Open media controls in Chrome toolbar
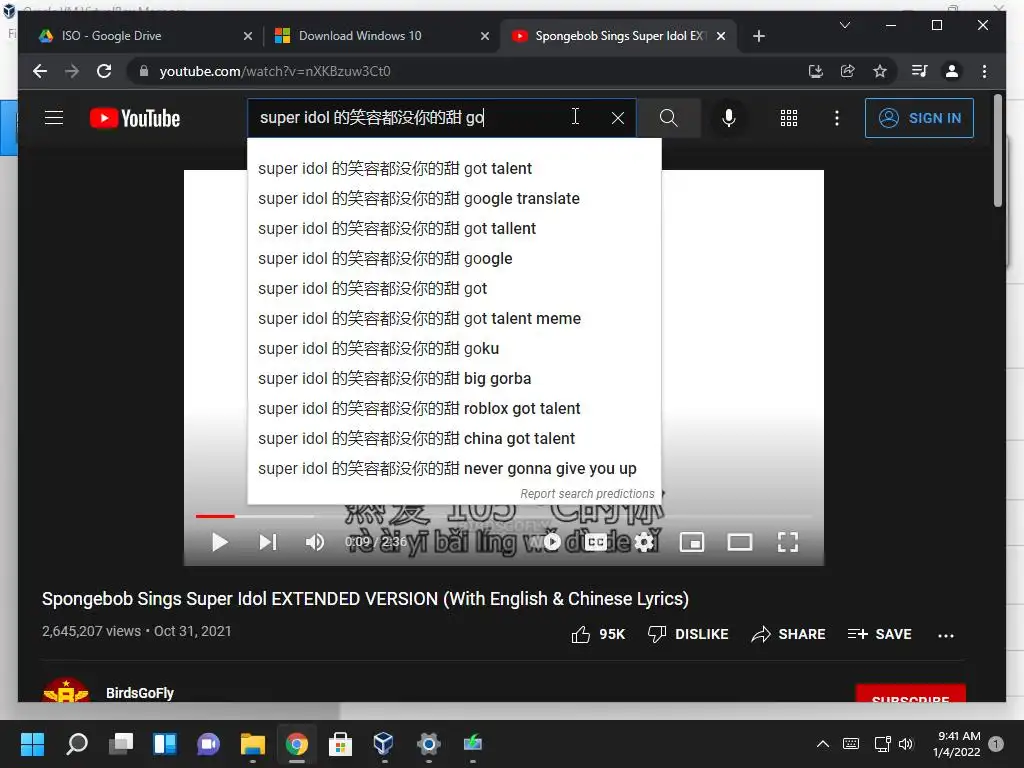The height and width of the screenshot is (768, 1024). pyautogui.click(x=920, y=71)
